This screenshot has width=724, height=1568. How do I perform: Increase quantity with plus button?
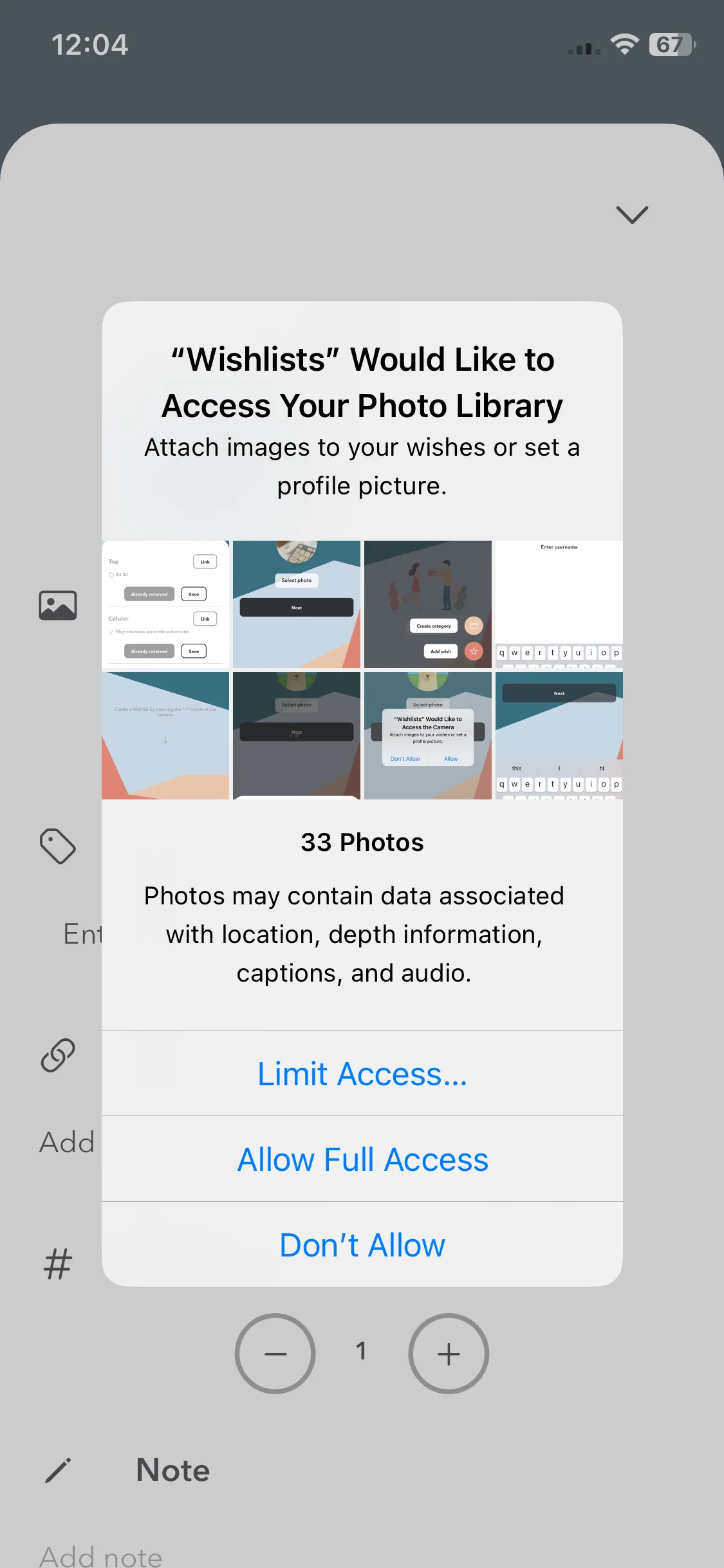pyautogui.click(x=449, y=1353)
